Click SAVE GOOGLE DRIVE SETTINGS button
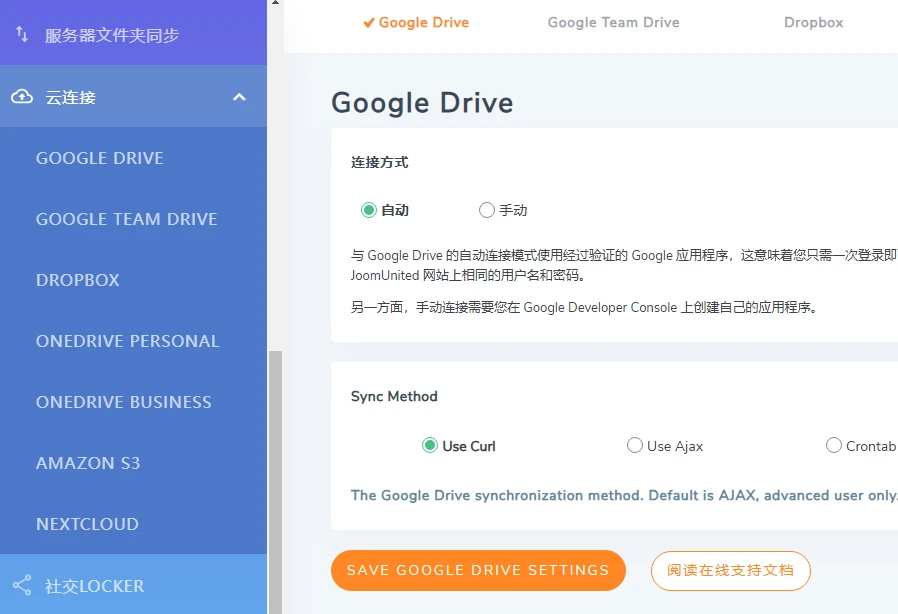The width and height of the screenshot is (898, 614). 478,570
